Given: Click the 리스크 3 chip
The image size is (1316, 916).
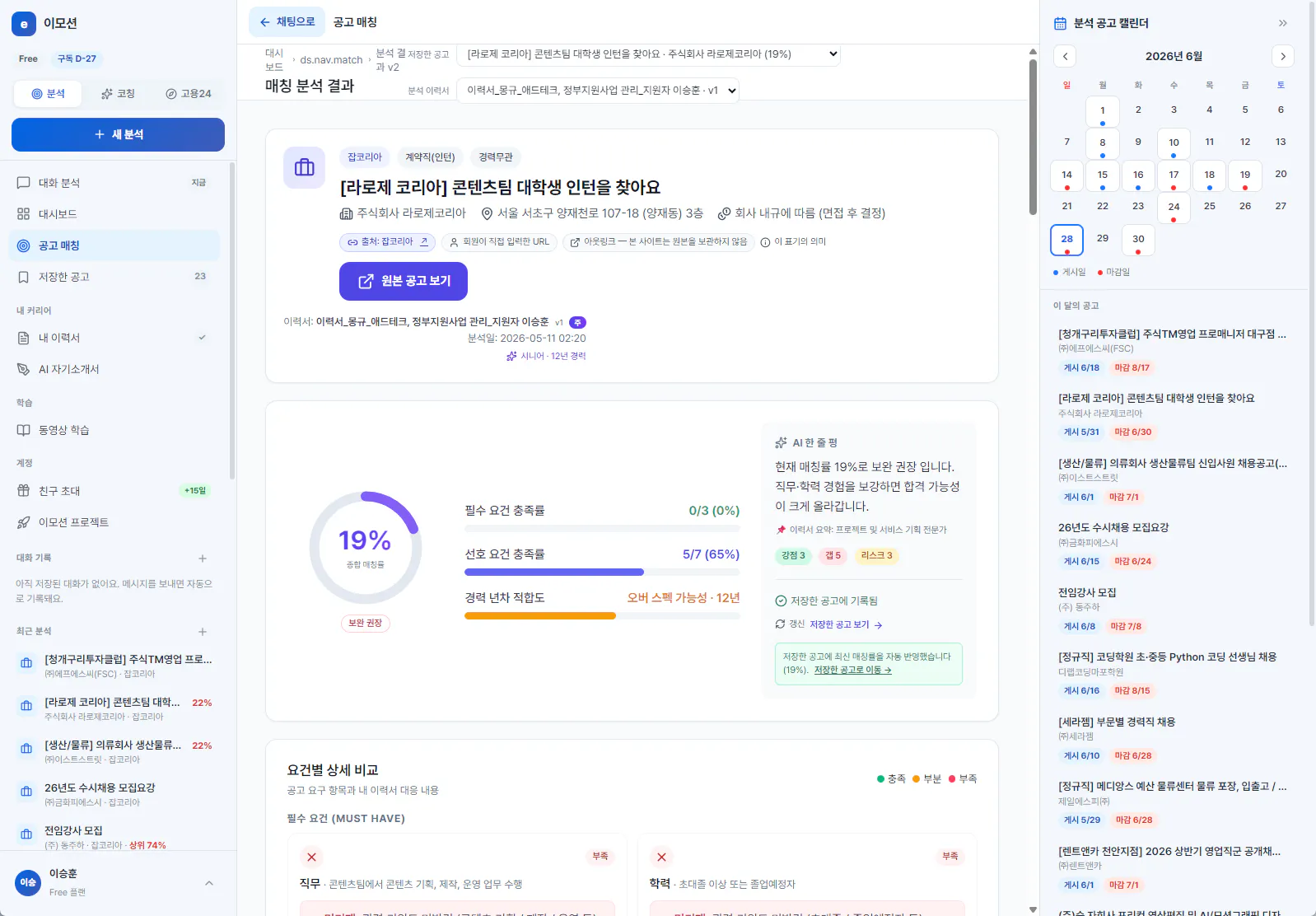Looking at the screenshot, I should [876, 555].
